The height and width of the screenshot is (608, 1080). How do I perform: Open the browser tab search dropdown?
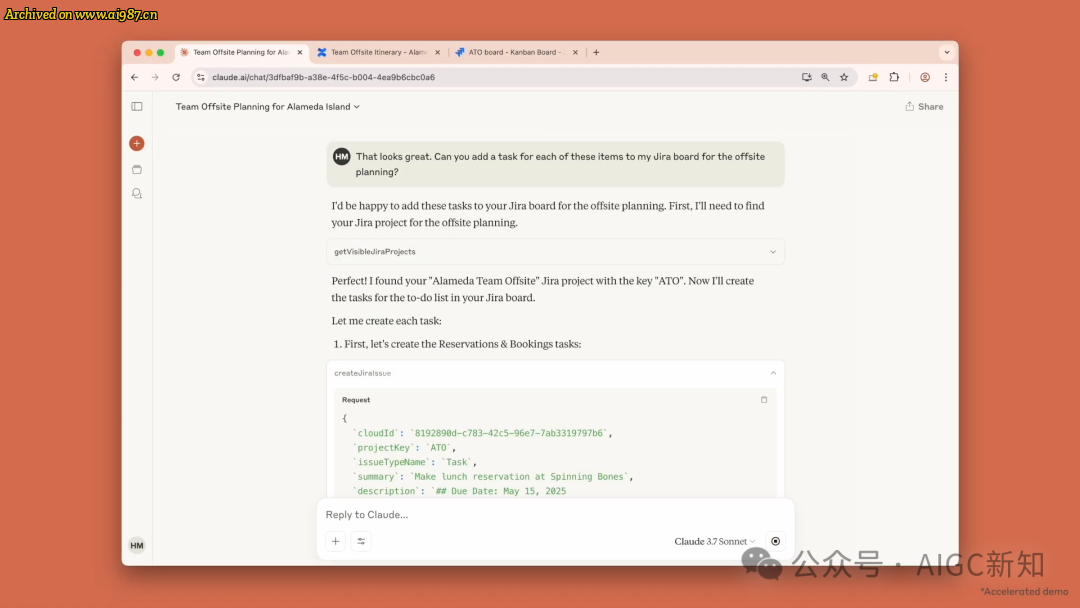tap(947, 52)
